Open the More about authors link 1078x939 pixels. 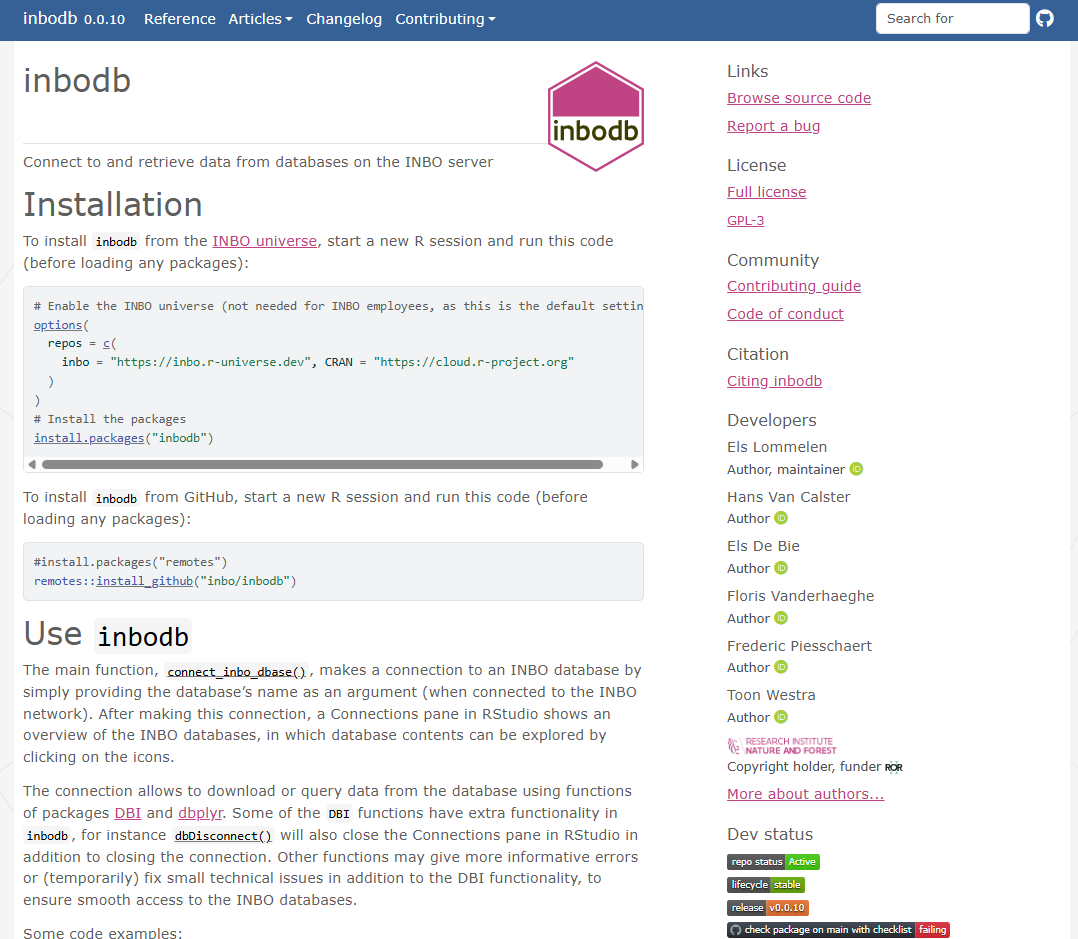pyautogui.click(x=806, y=794)
